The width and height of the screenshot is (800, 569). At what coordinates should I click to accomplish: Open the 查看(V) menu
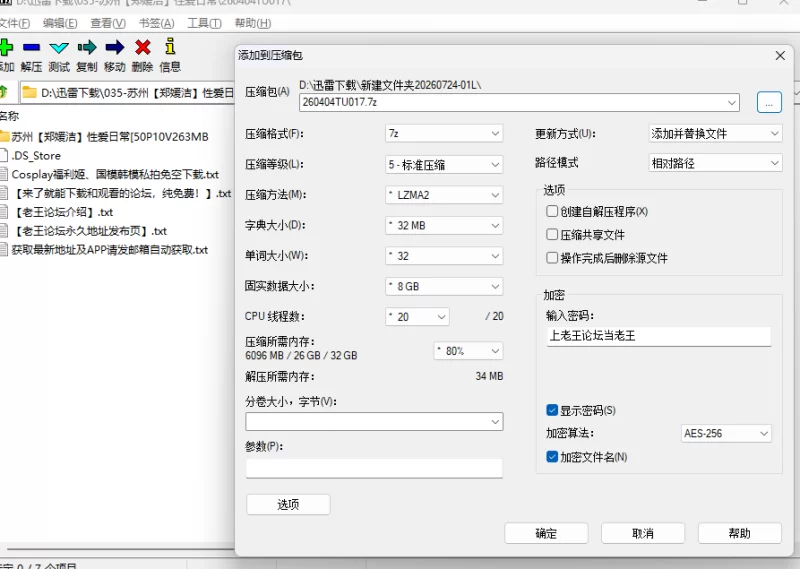pos(108,23)
